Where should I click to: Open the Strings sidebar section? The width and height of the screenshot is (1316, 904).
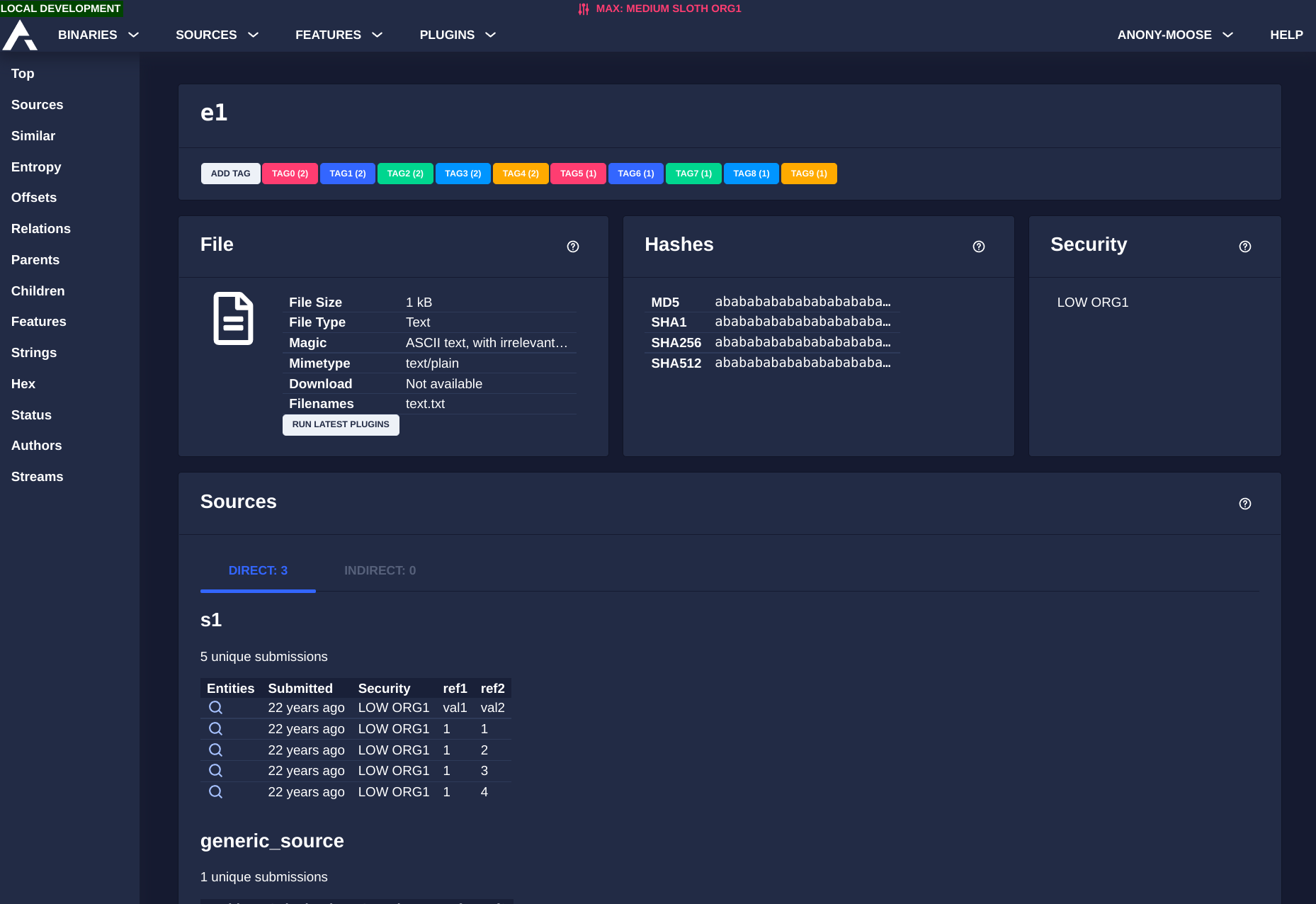[34, 352]
